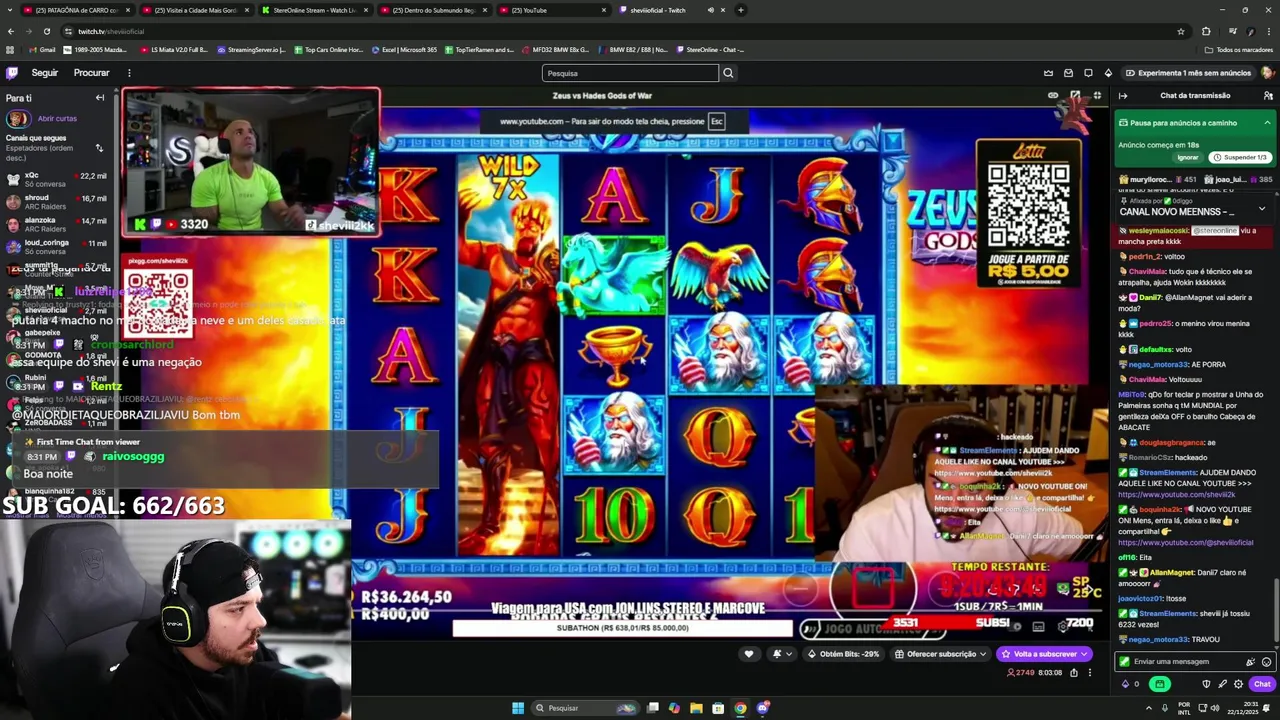1280x720 pixels.
Task: Open Volta a subscrever dropdown
Action: coord(1045,654)
